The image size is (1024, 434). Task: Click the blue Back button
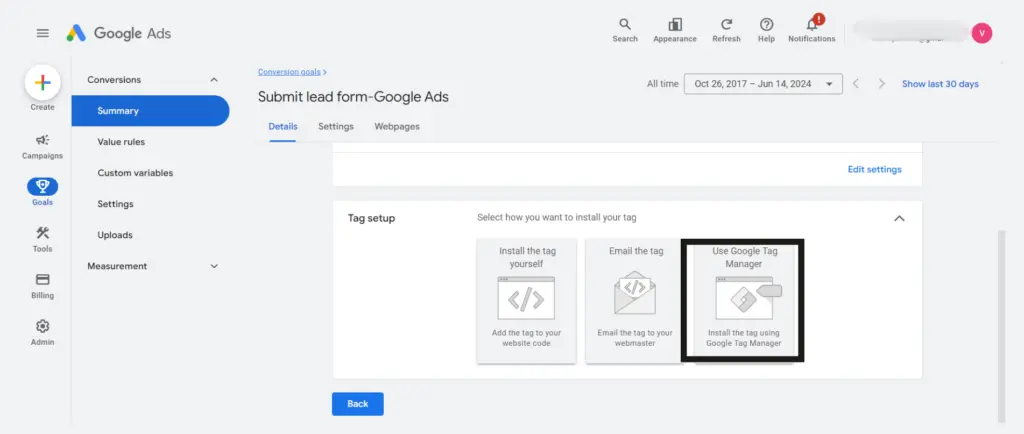[357, 404]
